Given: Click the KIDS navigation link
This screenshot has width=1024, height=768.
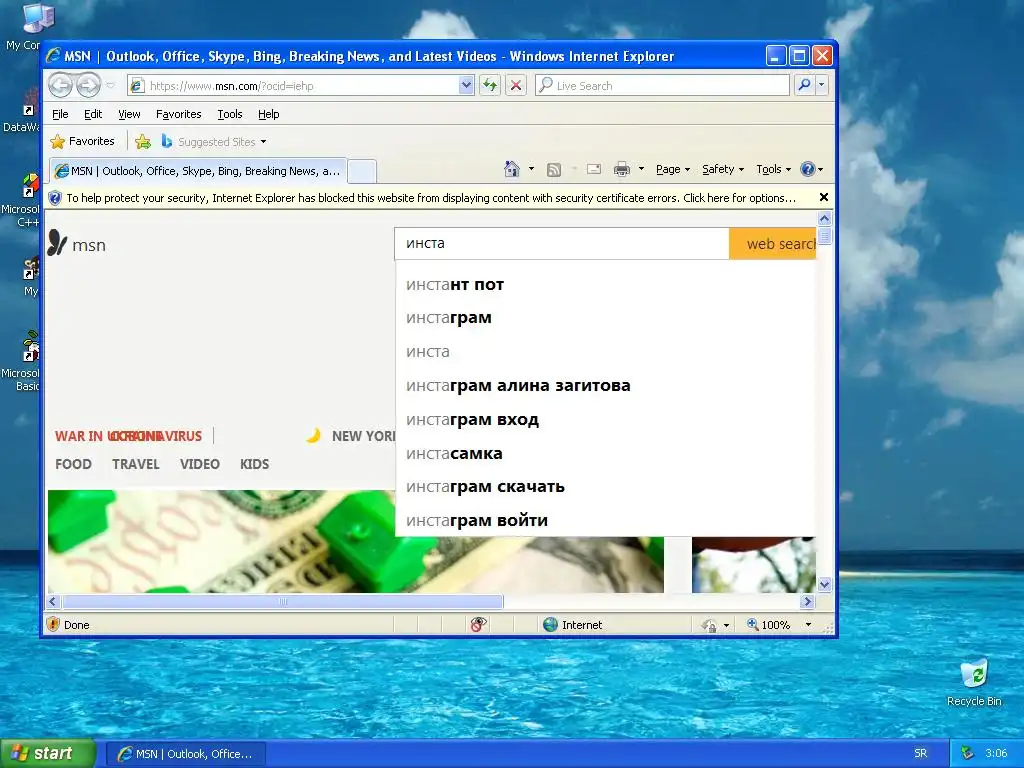Looking at the screenshot, I should pyautogui.click(x=255, y=464).
